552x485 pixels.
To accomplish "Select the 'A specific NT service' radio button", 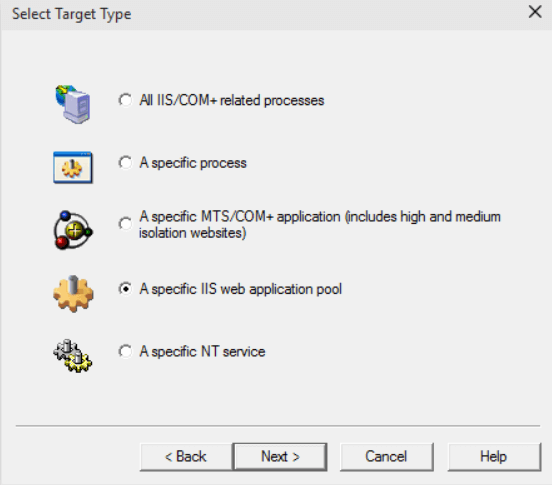I will pyautogui.click(x=125, y=351).
